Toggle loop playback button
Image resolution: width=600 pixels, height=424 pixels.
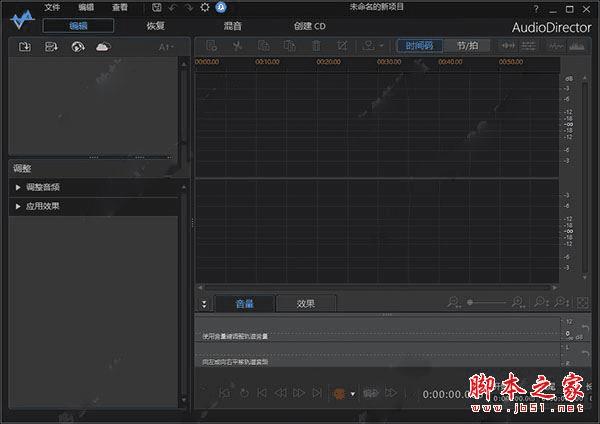coord(244,393)
